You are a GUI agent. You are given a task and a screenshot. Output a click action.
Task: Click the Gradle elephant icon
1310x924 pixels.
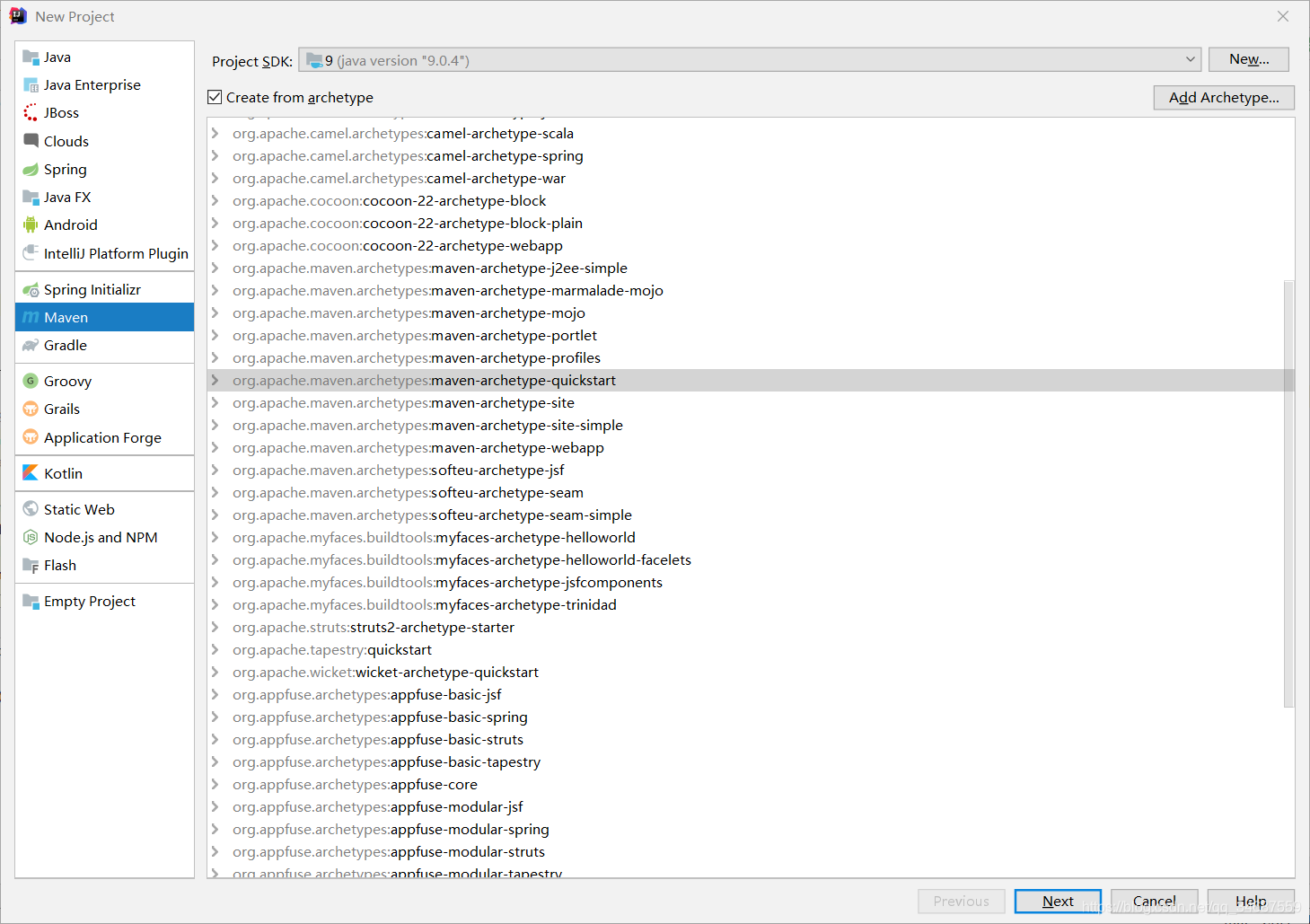pyautogui.click(x=31, y=346)
